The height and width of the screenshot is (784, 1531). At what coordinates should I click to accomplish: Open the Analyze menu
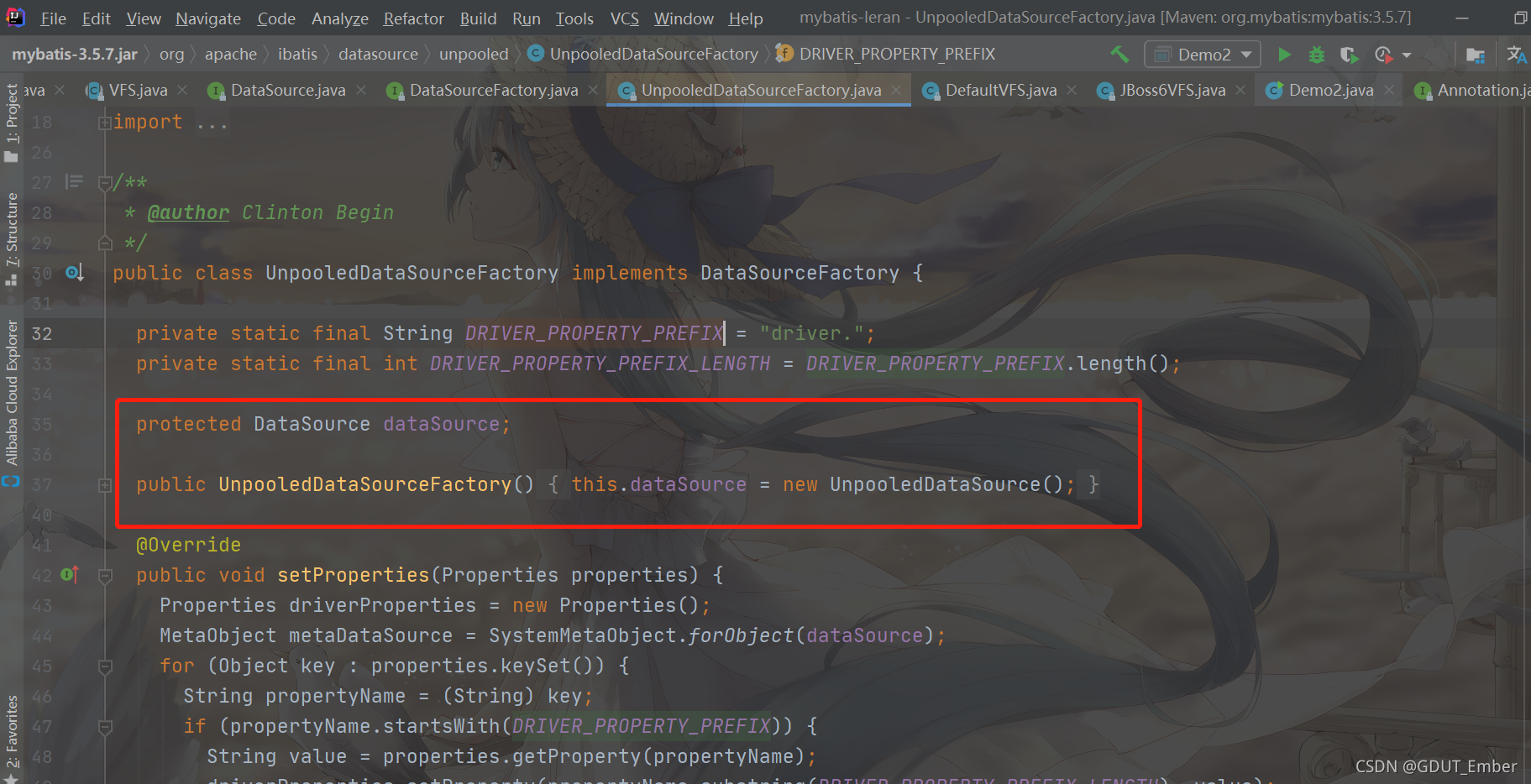(x=340, y=18)
